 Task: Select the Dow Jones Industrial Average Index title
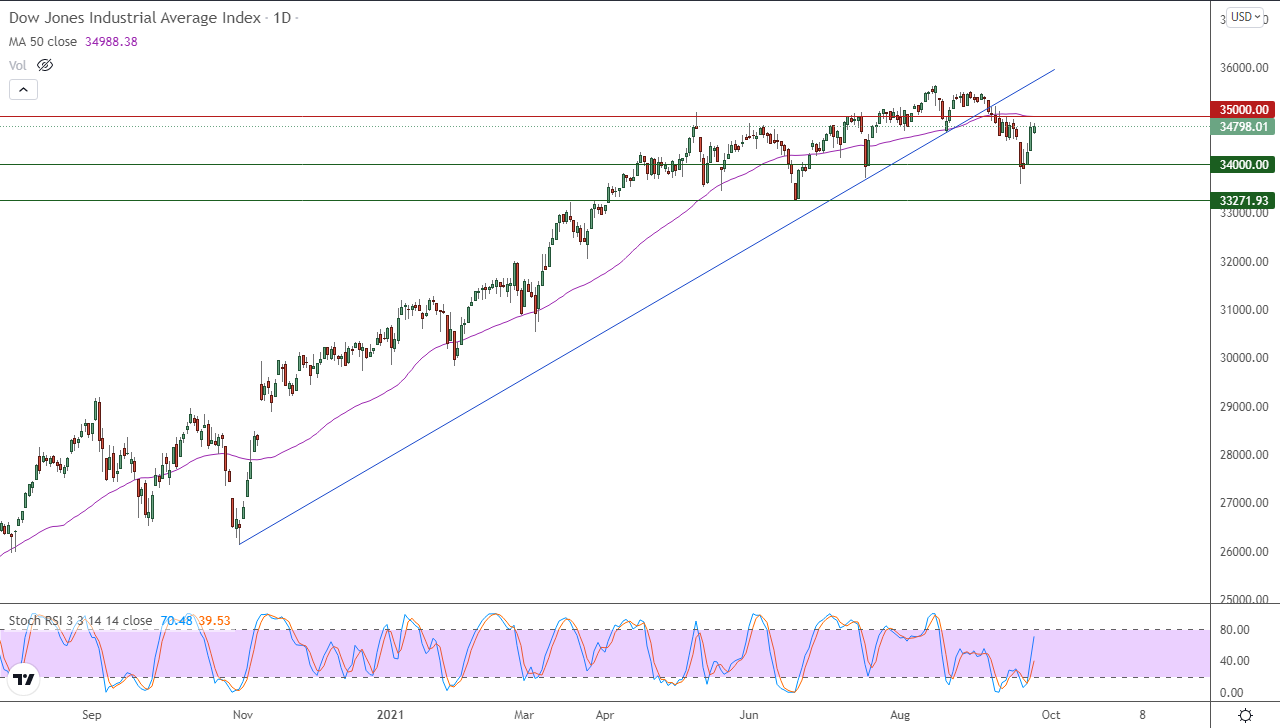(x=135, y=18)
